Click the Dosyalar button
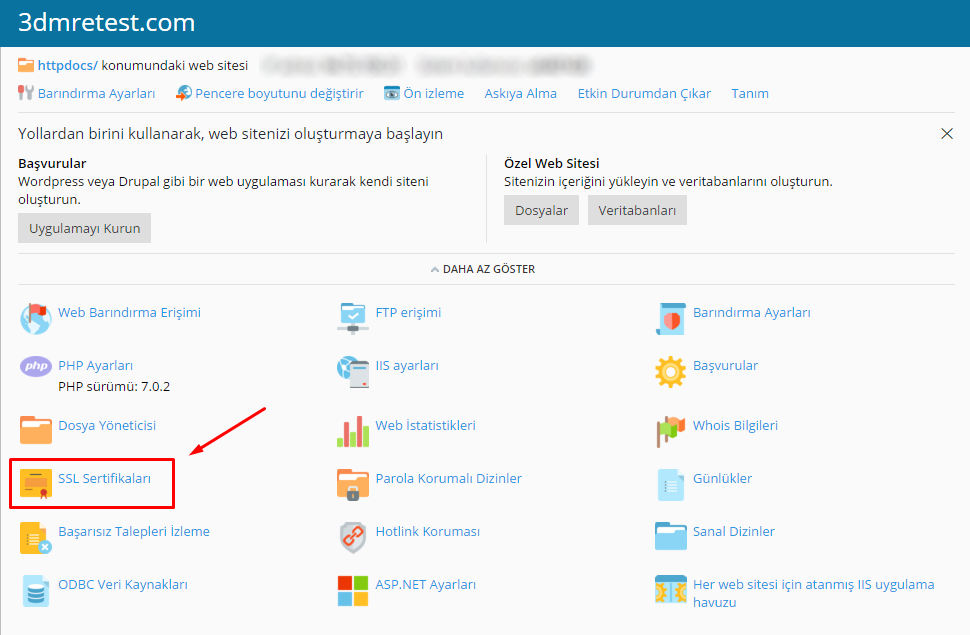Viewport: 970px width, 635px height. click(x=541, y=210)
